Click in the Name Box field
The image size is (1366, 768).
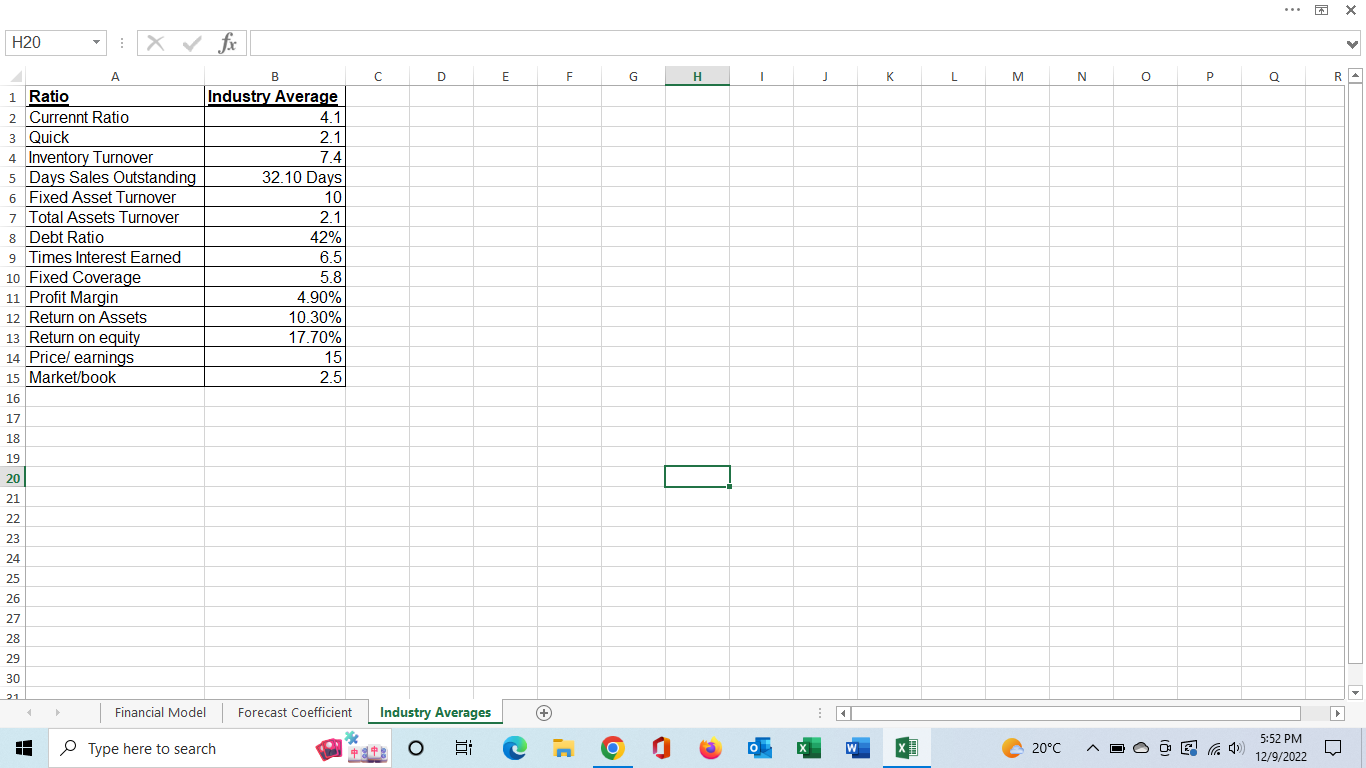click(46, 43)
